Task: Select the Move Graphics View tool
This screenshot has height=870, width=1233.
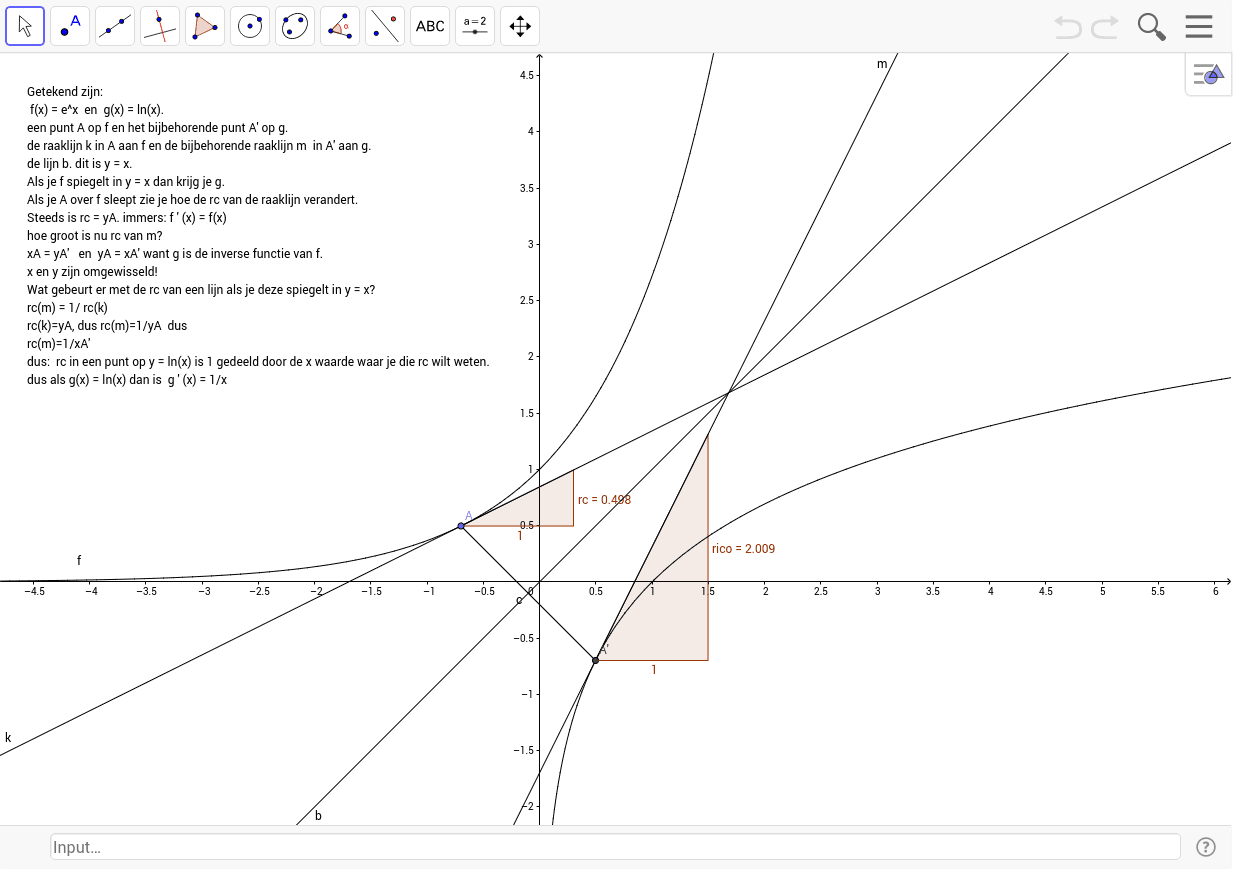Action: (x=520, y=26)
